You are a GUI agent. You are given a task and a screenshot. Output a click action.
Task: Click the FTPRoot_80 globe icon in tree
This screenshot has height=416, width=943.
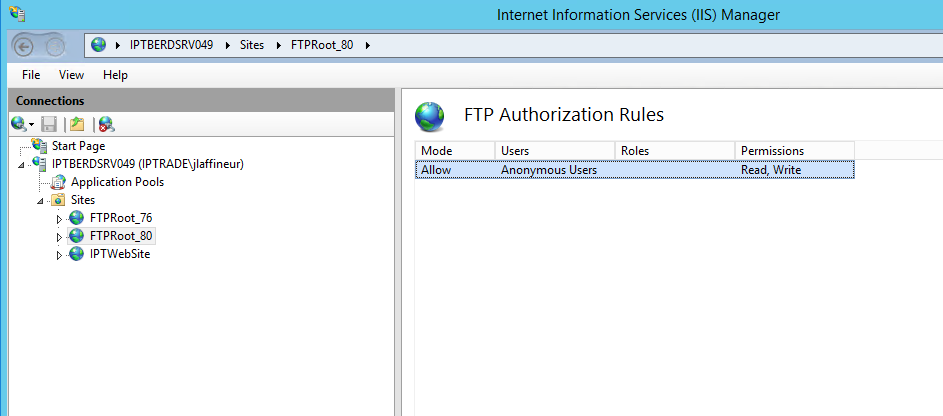[76, 236]
